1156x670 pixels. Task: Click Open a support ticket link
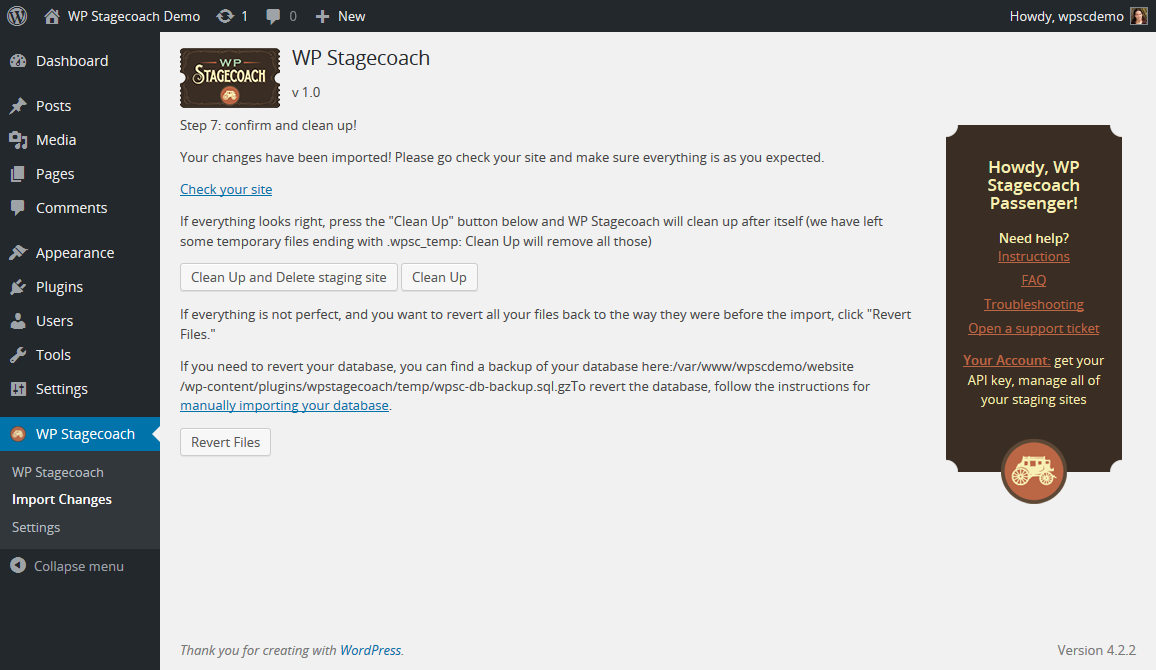(1034, 329)
